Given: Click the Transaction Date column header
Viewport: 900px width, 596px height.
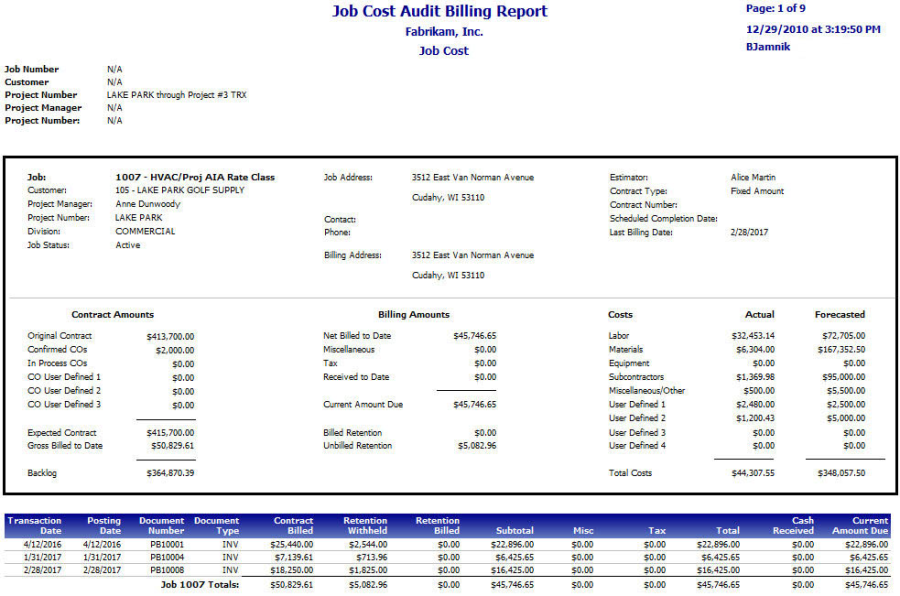Looking at the screenshot, I should [35, 526].
